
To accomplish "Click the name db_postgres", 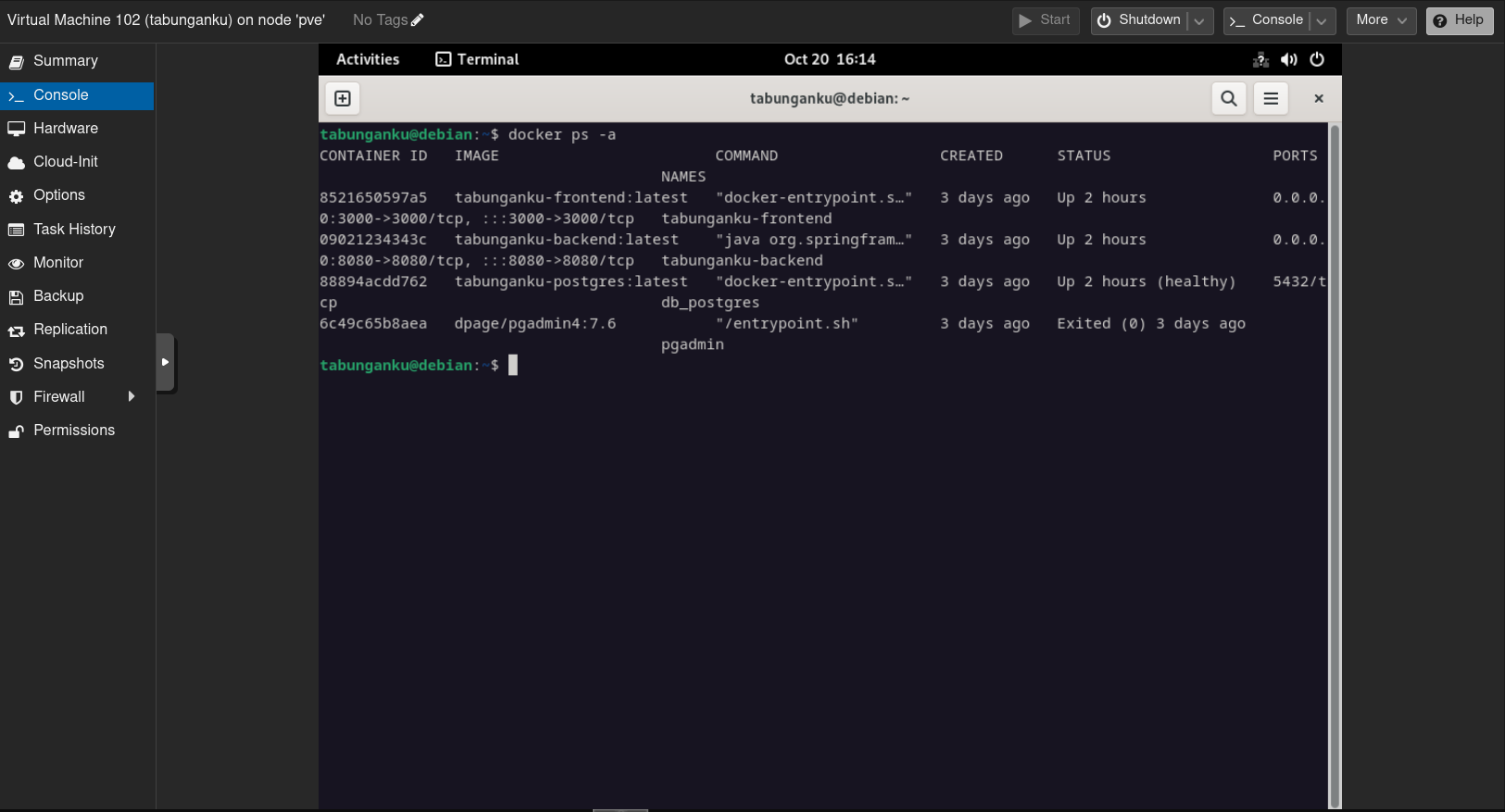I will pos(710,303).
